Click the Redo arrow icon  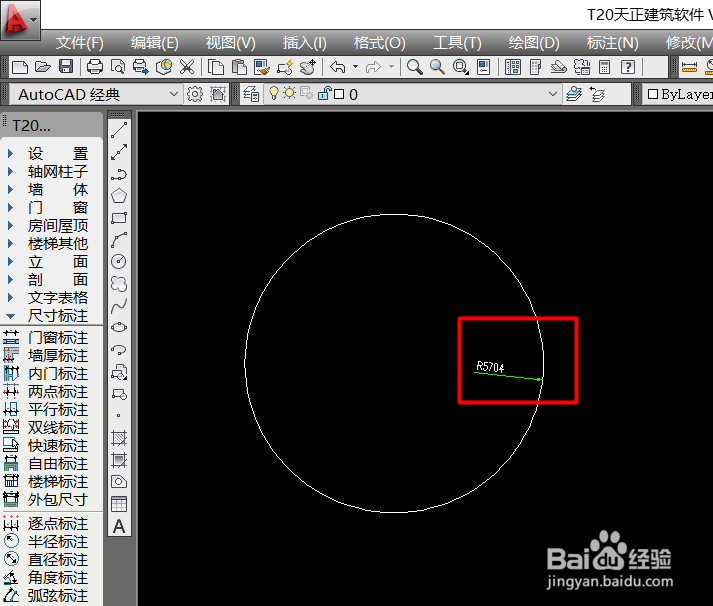[373, 67]
